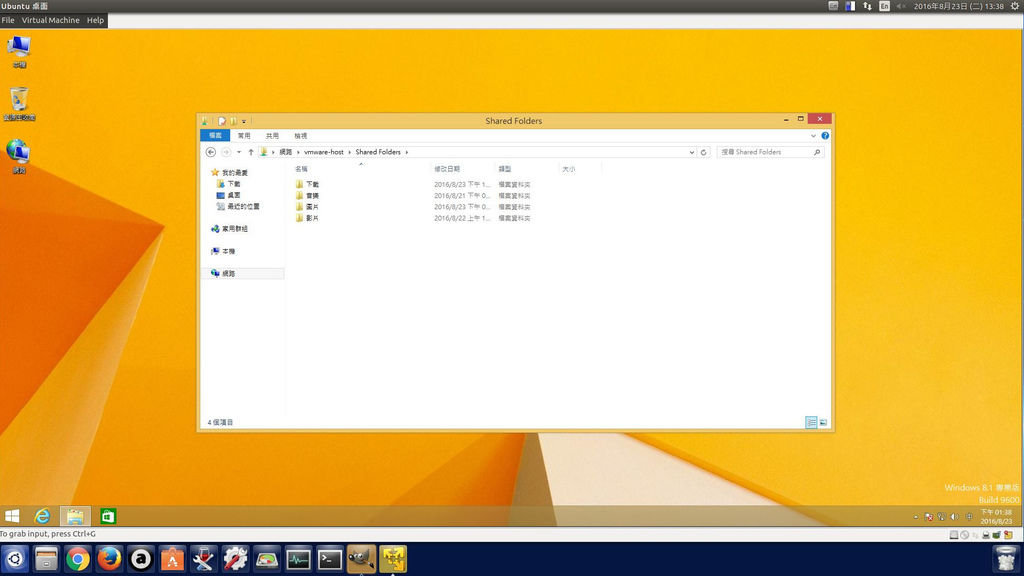Click the search magnifier icon
Screen dimensions: 1024x576
(x=817, y=152)
